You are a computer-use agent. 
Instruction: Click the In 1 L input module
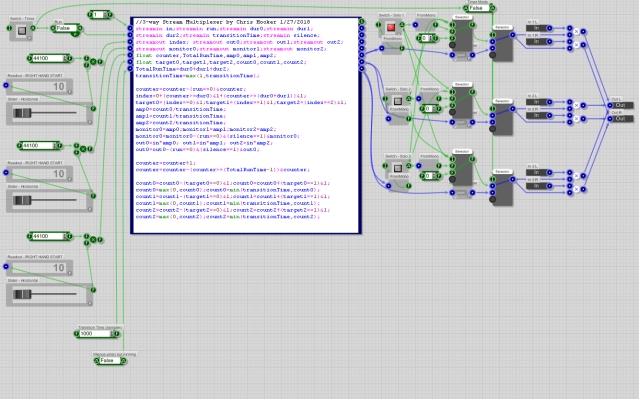click(536, 28)
